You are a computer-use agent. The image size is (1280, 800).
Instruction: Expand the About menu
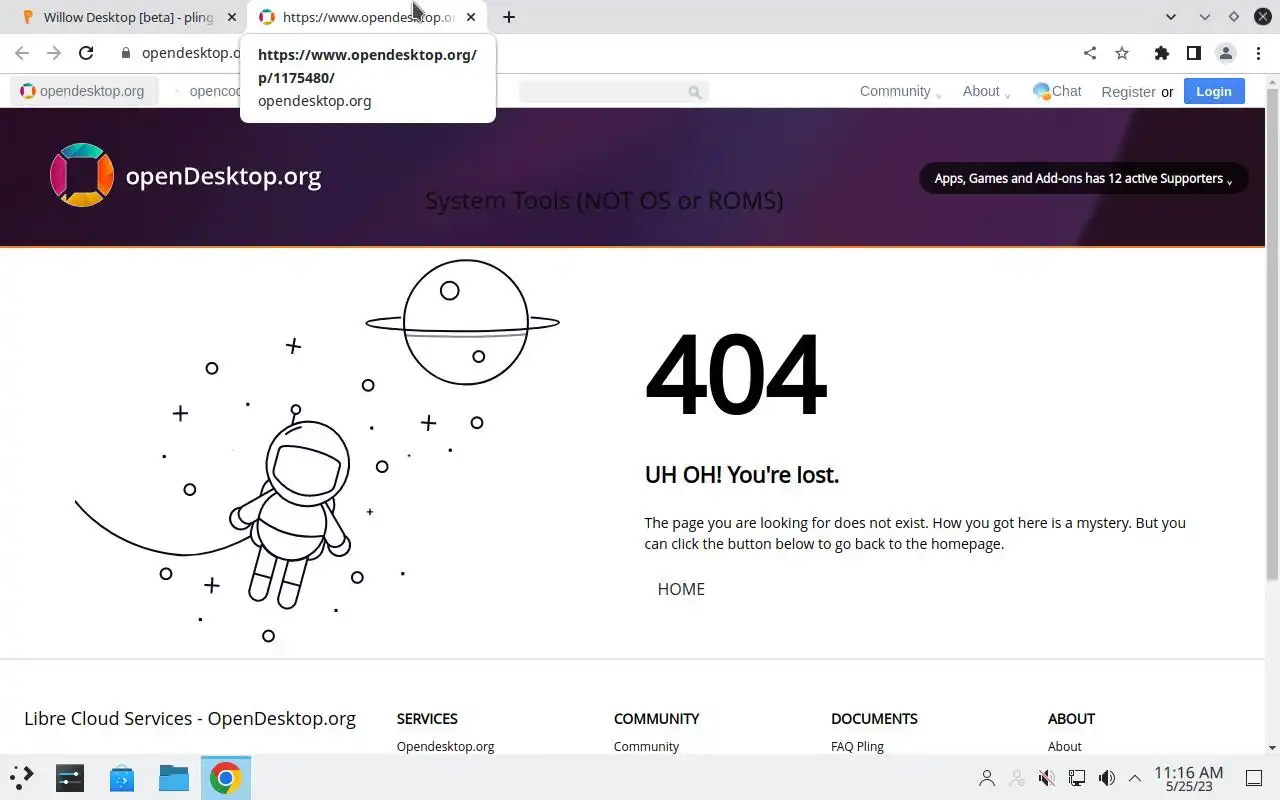tap(986, 91)
